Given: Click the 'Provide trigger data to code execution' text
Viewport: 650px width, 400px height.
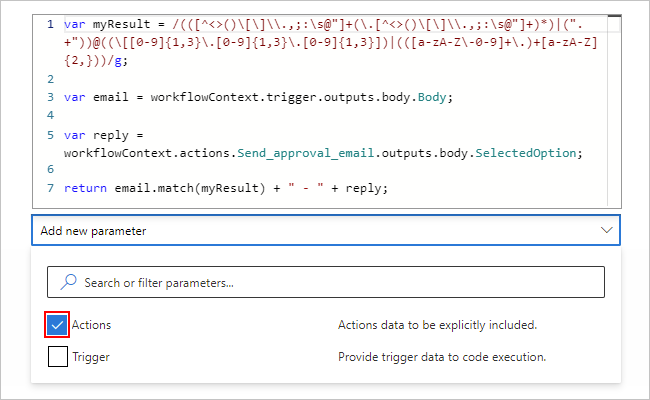Looking at the screenshot, I should click(442, 356).
